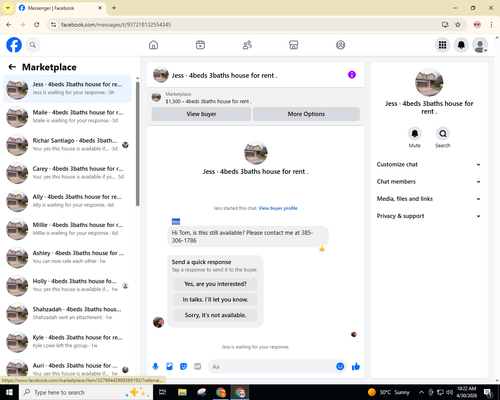Click the Marketplace listing $1,300 banner
The height and width of the screenshot is (400, 500).
tap(256, 98)
